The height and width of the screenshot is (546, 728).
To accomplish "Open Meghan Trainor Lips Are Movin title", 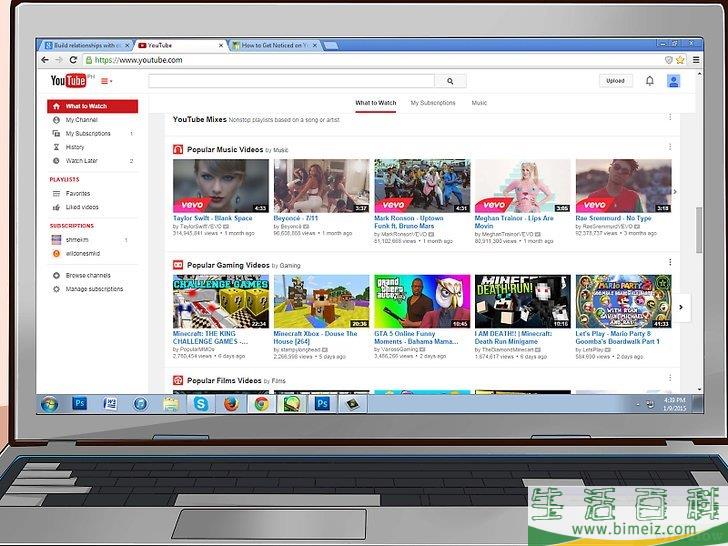I will point(514,222).
